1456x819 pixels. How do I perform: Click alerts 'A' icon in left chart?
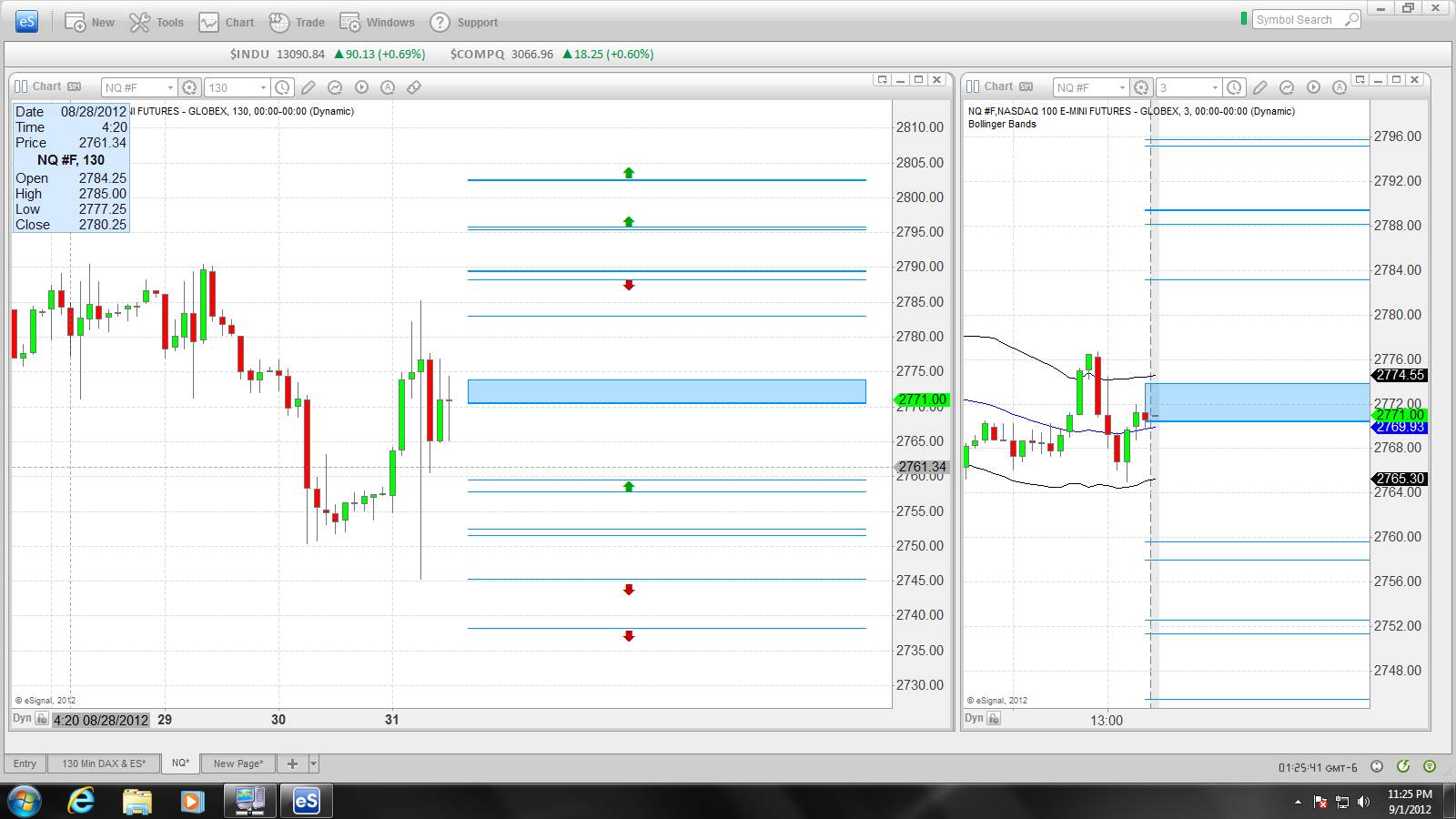coord(388,87)
